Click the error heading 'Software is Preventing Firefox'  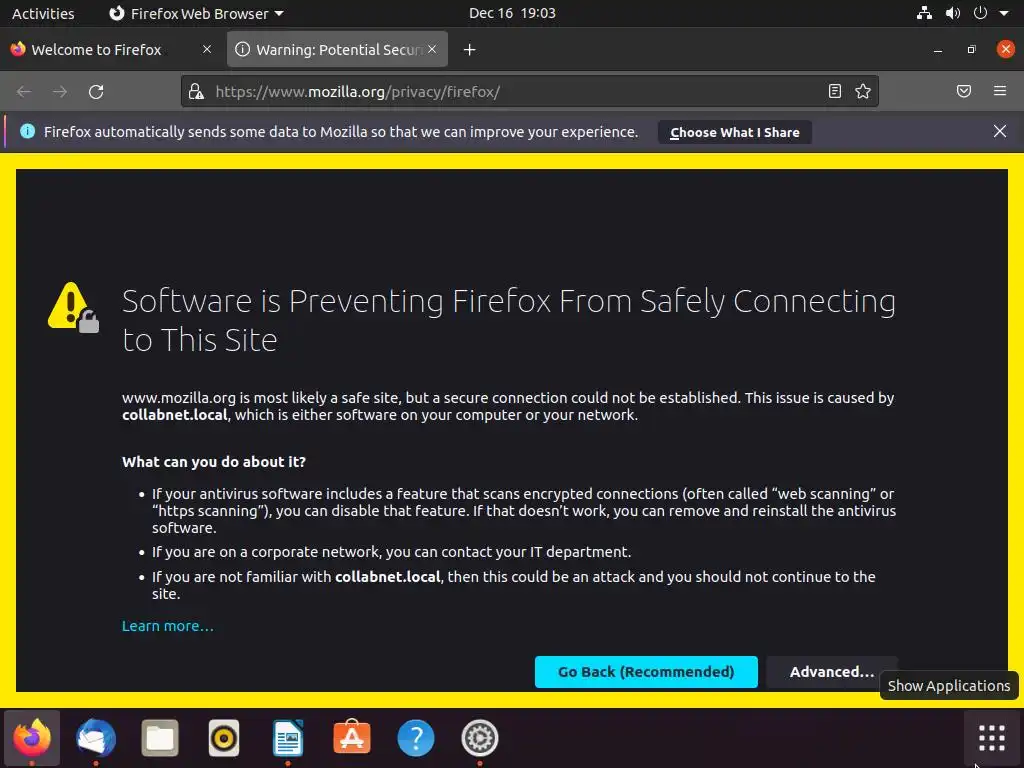(x=508, y=320)
